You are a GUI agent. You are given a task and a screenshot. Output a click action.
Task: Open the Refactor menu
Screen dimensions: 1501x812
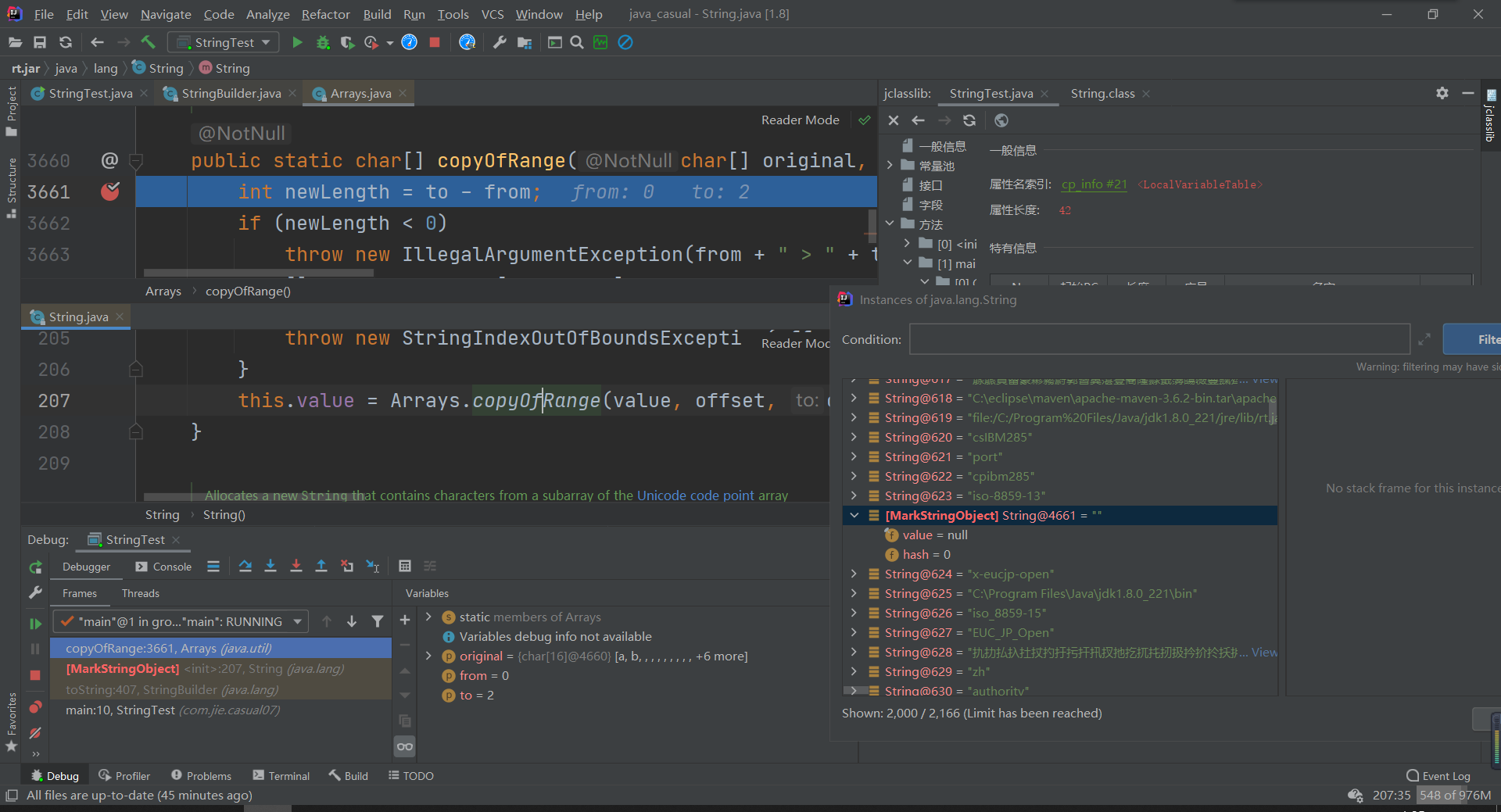coord(325,14)
